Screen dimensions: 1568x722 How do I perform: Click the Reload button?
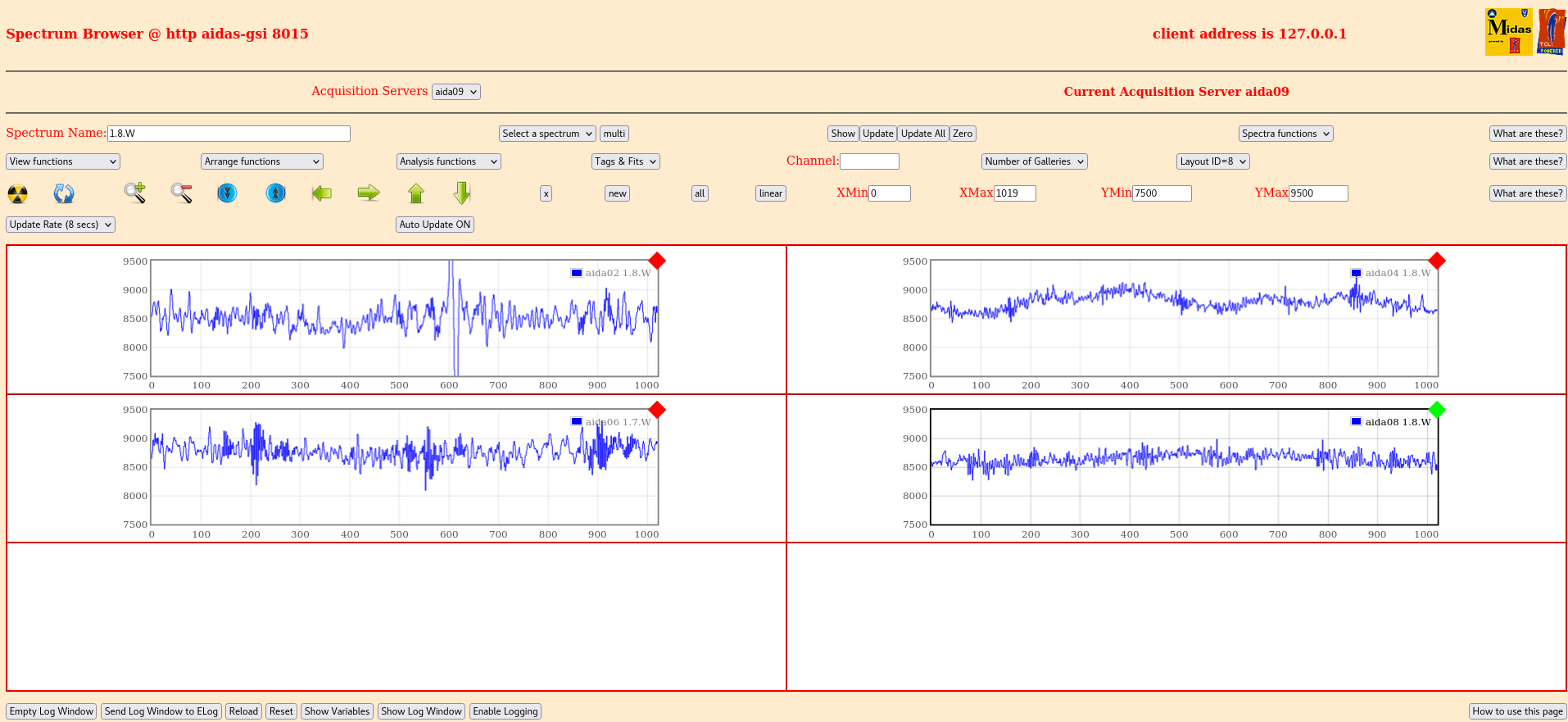coord(243,711)
